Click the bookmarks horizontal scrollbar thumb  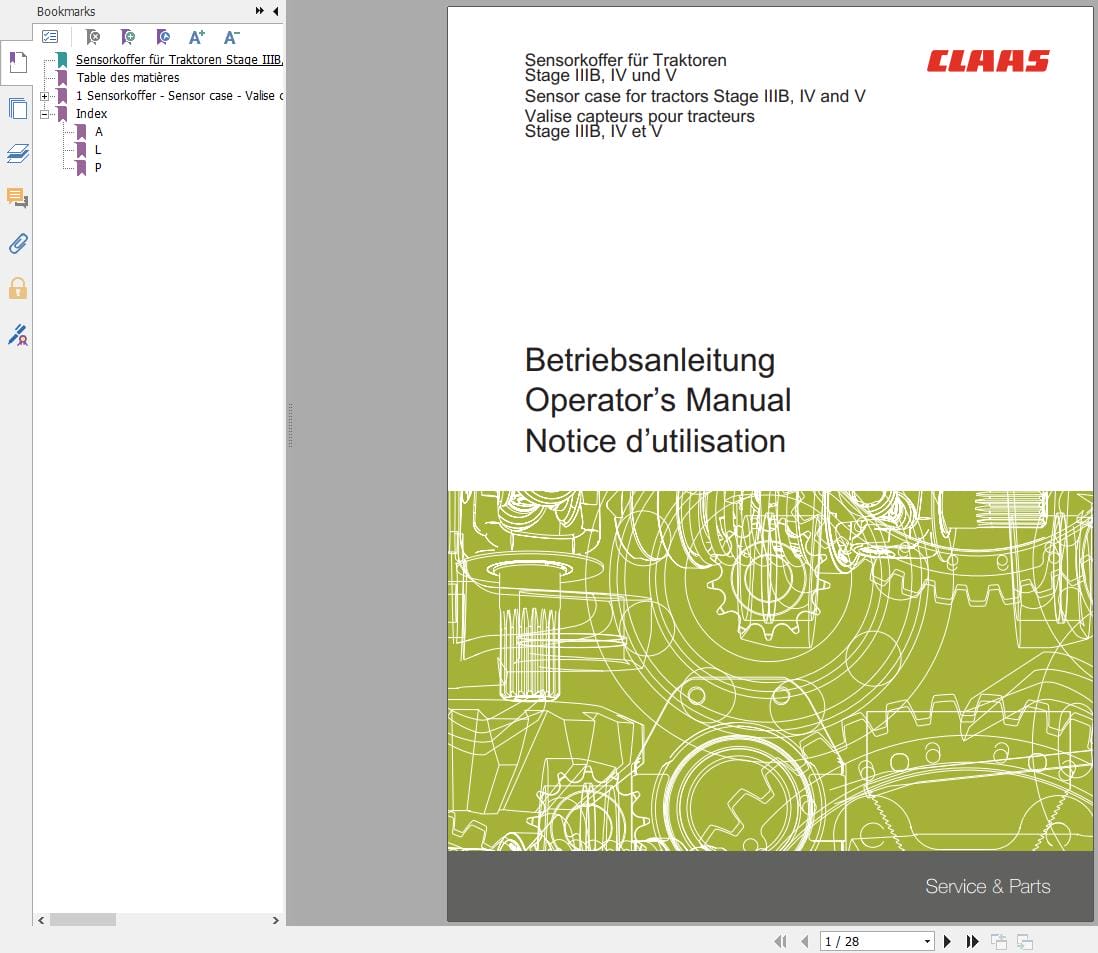coord(83,919)
